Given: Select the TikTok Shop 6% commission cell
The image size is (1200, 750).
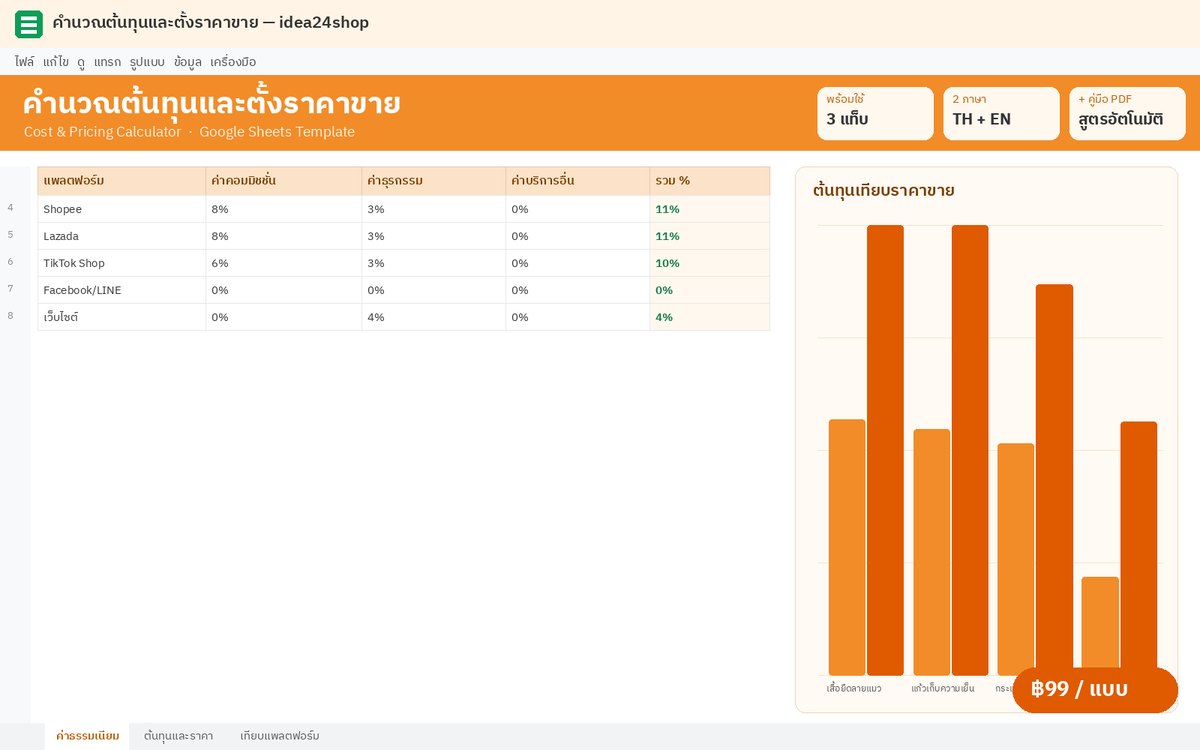Looking at the screenshot, I should coord(284,263).
